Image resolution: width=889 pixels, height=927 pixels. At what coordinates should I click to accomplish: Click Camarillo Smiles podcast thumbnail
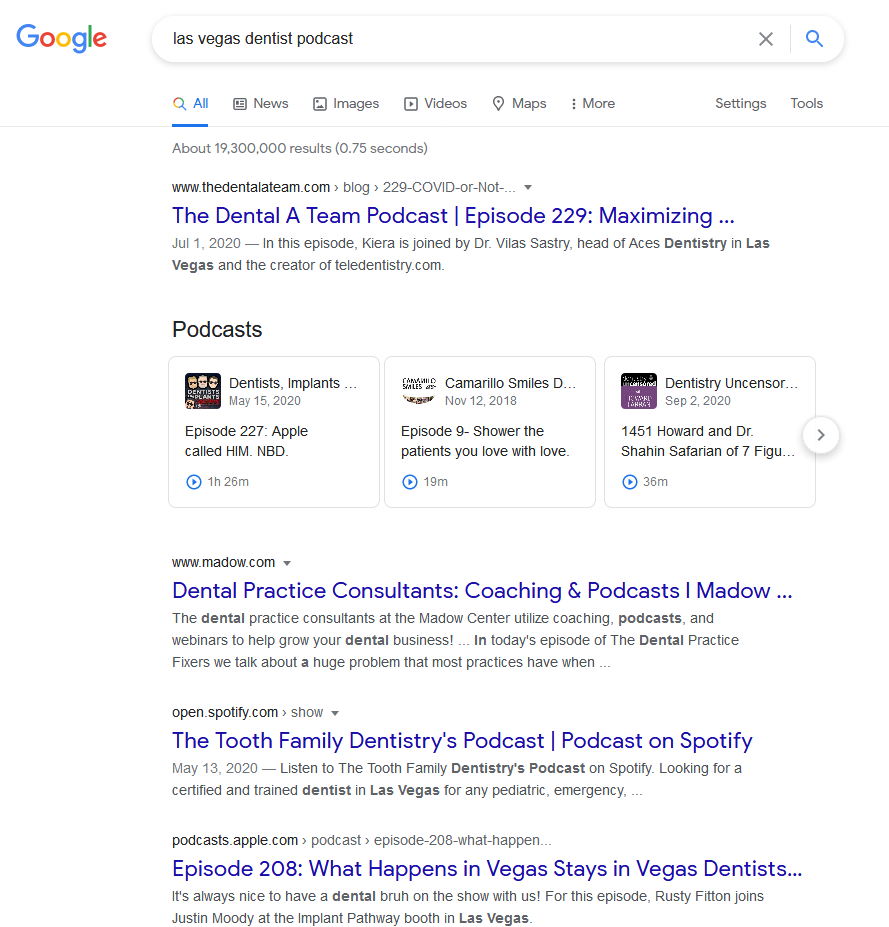pos(419,391)
